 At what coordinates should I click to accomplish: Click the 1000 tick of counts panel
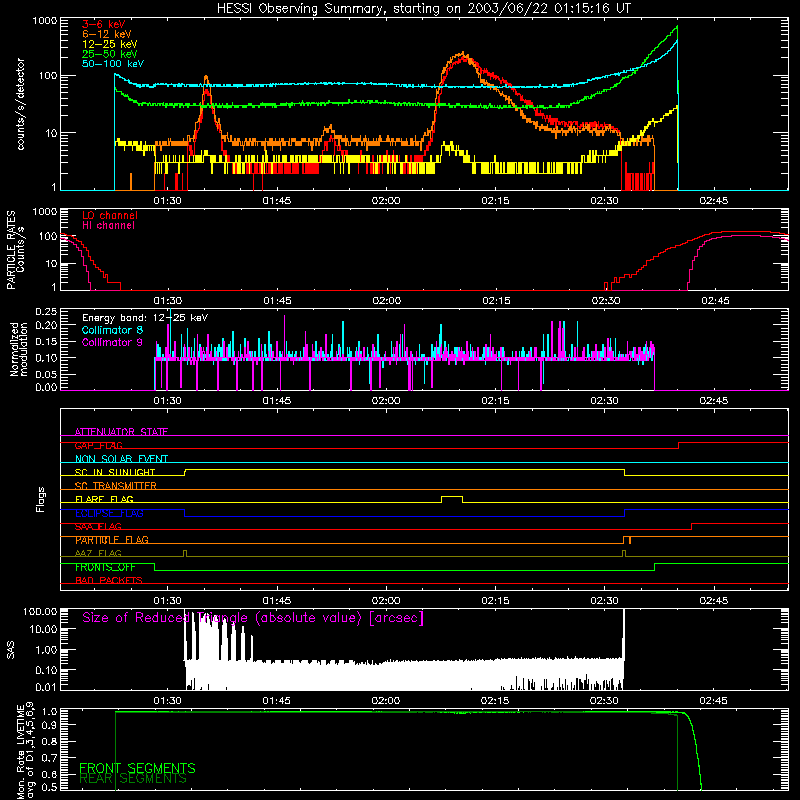coord(45,21)
